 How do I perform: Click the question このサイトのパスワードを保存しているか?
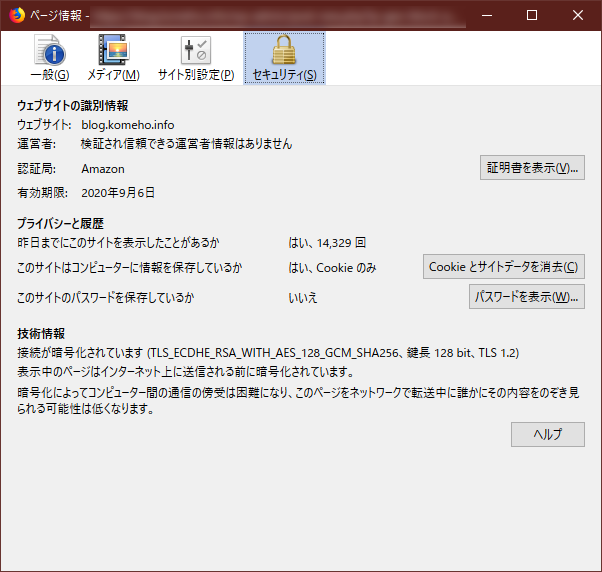pos(106,298)
